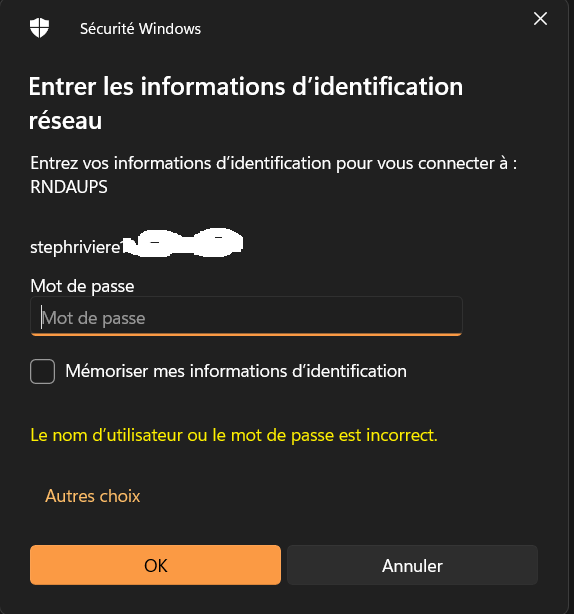Image resolution: width=574 pixels, height=614 pixels.
Task: Click the Entrez vos informations description line
Action: 273,163
